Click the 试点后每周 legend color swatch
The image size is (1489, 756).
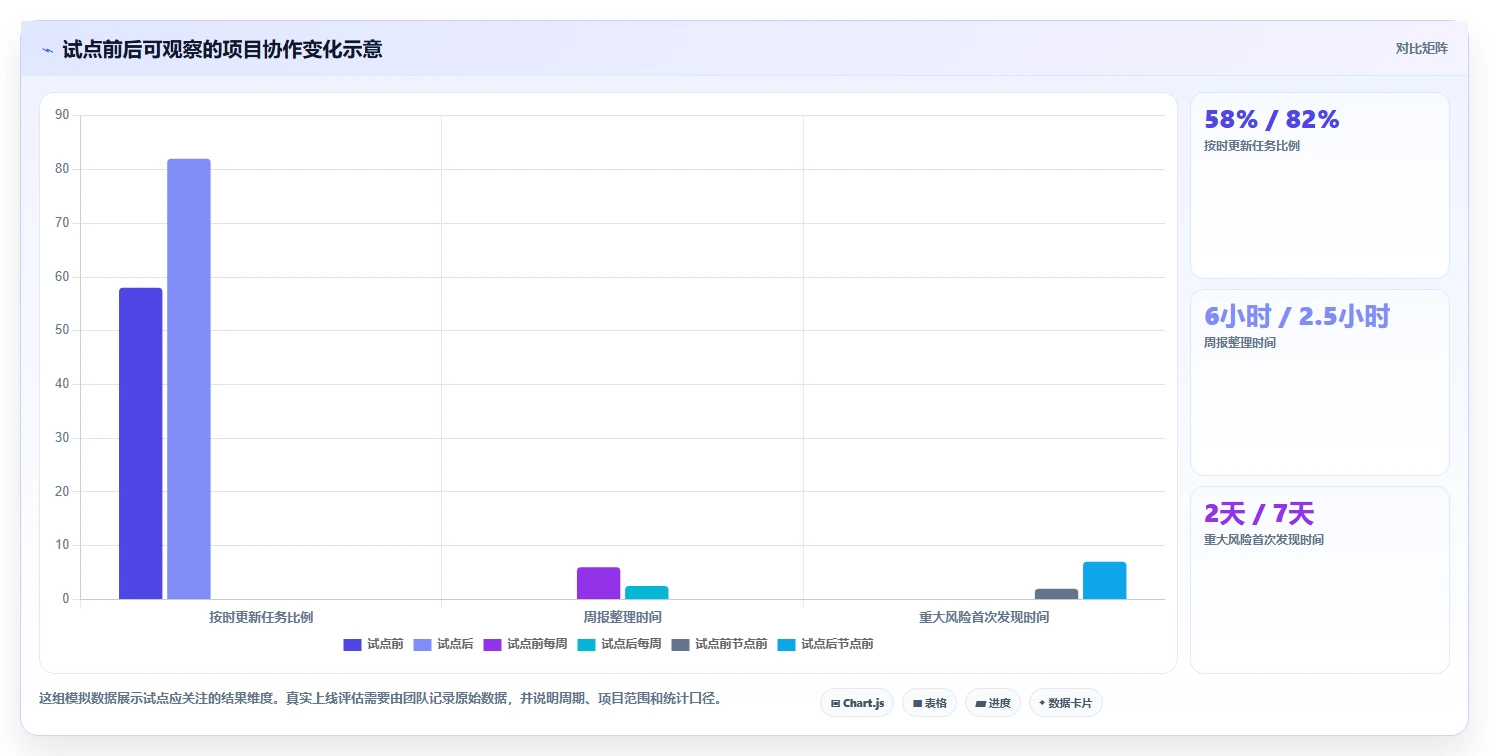tap(587, 644)
